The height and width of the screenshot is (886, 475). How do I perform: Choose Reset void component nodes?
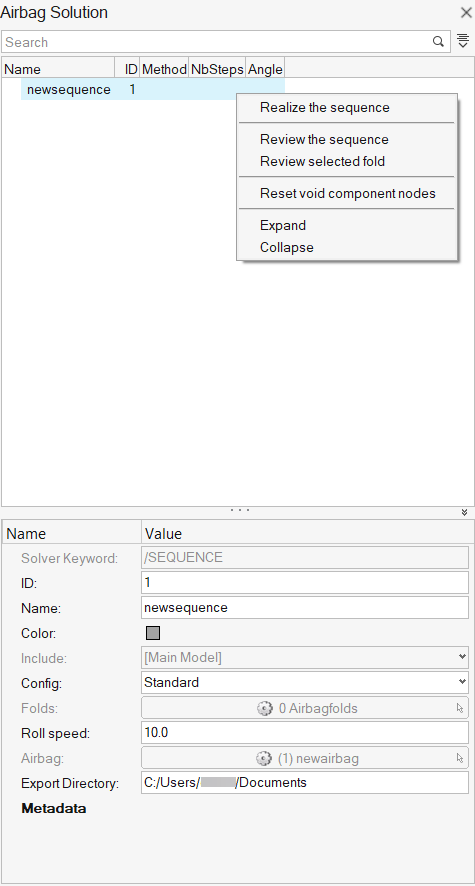pyautogui.click(x=348, y=193)
